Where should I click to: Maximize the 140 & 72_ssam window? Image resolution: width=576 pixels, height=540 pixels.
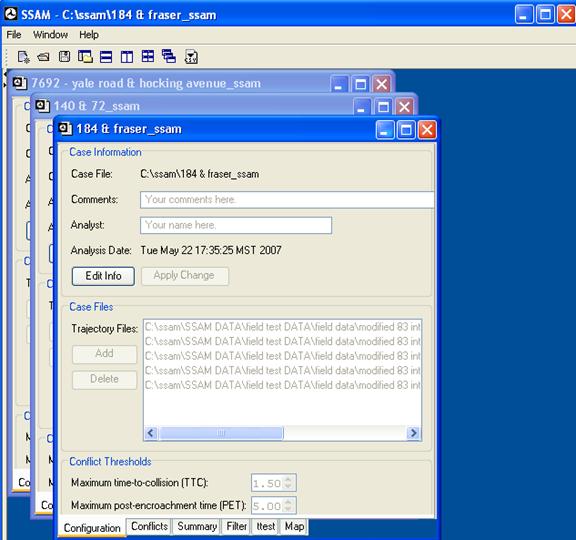(383, 107)
